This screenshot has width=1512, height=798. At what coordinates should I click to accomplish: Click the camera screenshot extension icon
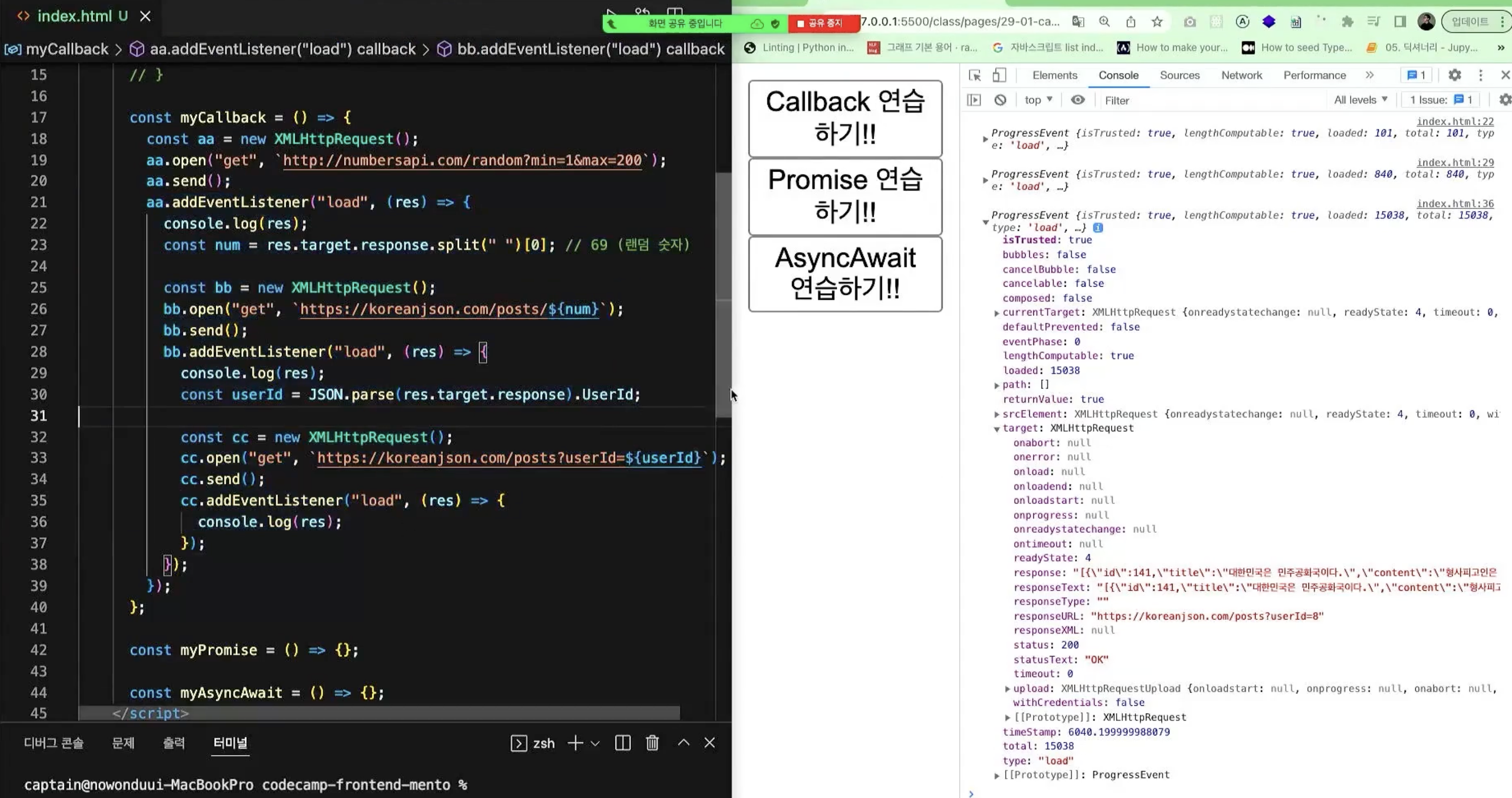(x=1190, y=22)
